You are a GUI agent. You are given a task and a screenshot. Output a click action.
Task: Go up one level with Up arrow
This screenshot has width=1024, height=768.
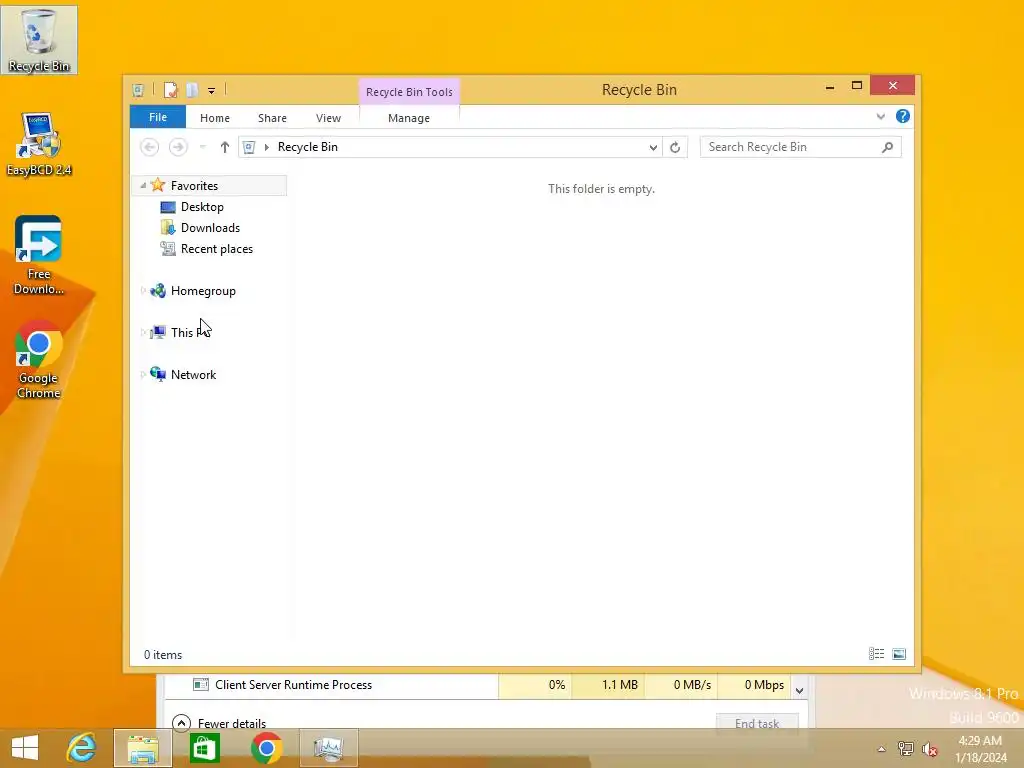click(x=225, y=147)
